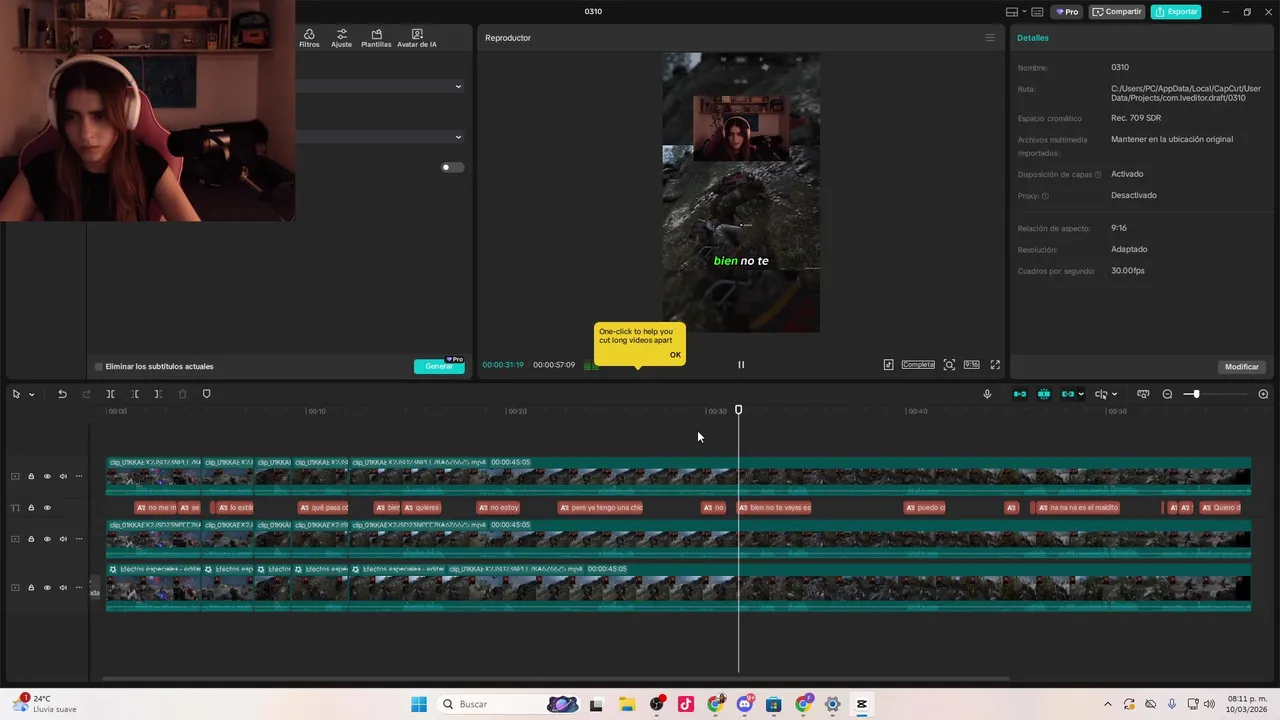Open the Filtros panel
Viewport: 1280px width, 720px height.
tap(309, 38)
